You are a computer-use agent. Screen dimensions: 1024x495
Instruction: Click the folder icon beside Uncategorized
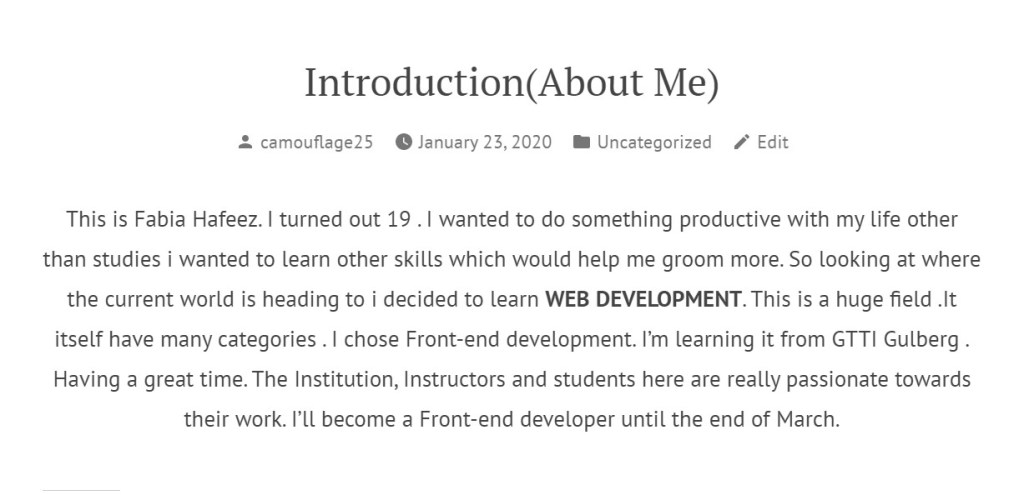point(581,142)
